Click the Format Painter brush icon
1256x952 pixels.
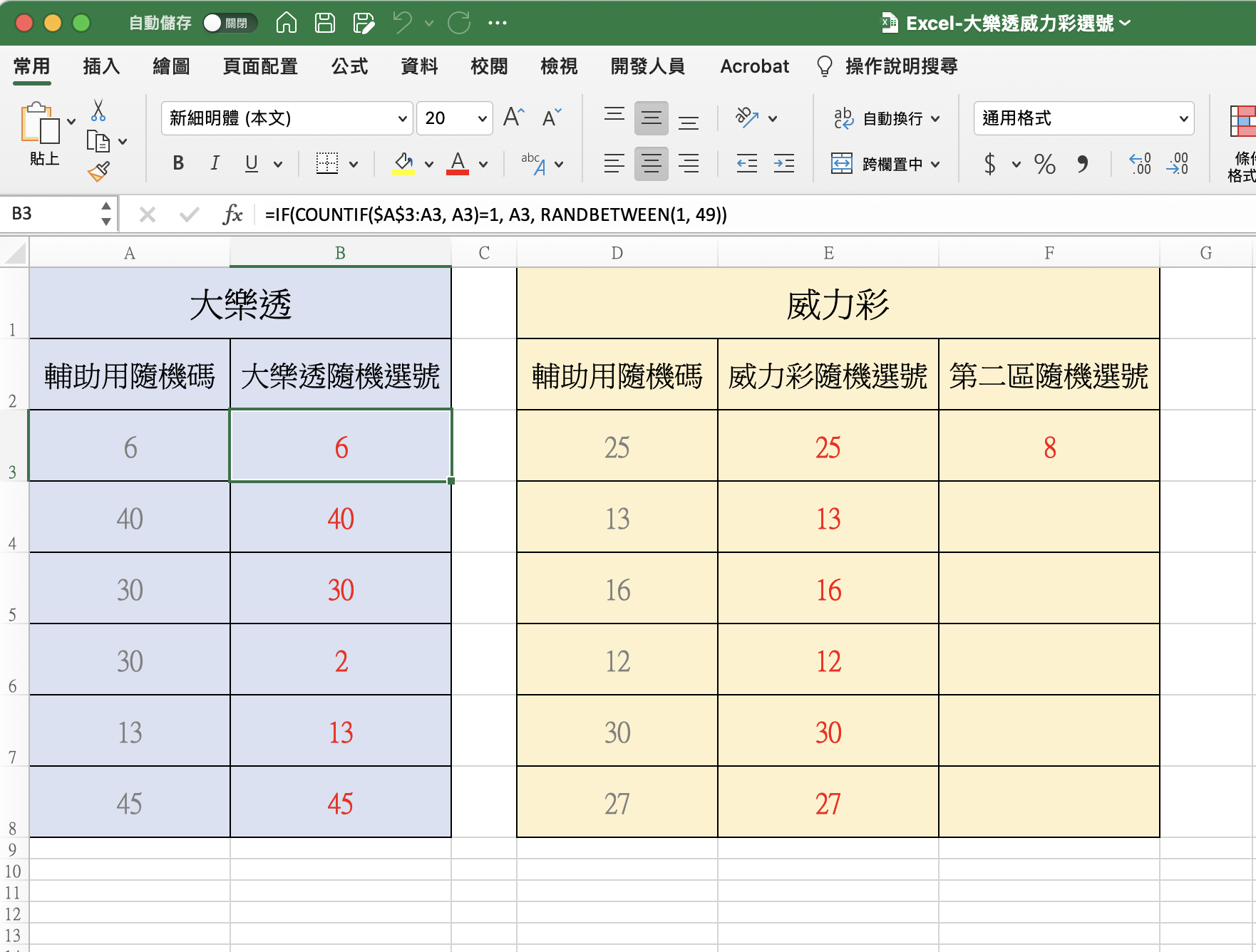(98, 171)
